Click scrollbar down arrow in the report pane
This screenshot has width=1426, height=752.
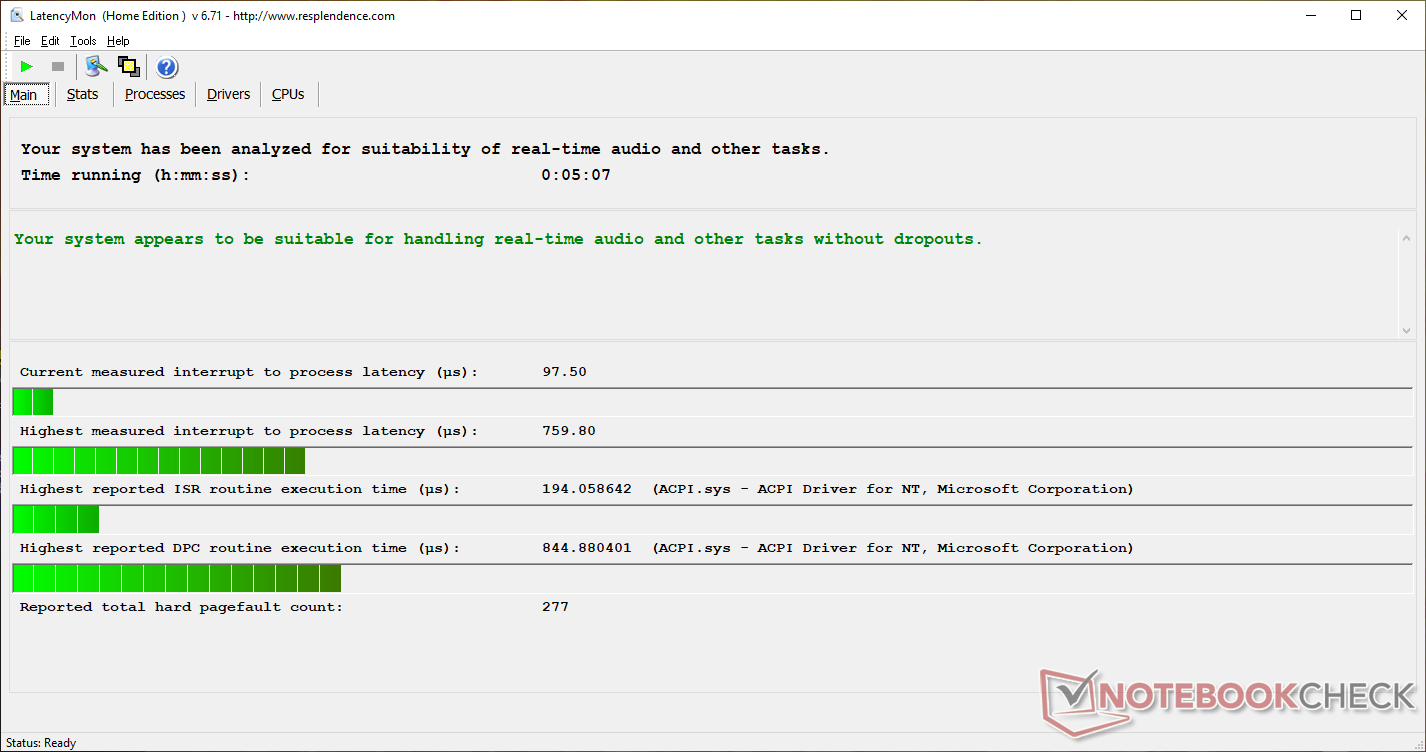tap(1406, 330)
